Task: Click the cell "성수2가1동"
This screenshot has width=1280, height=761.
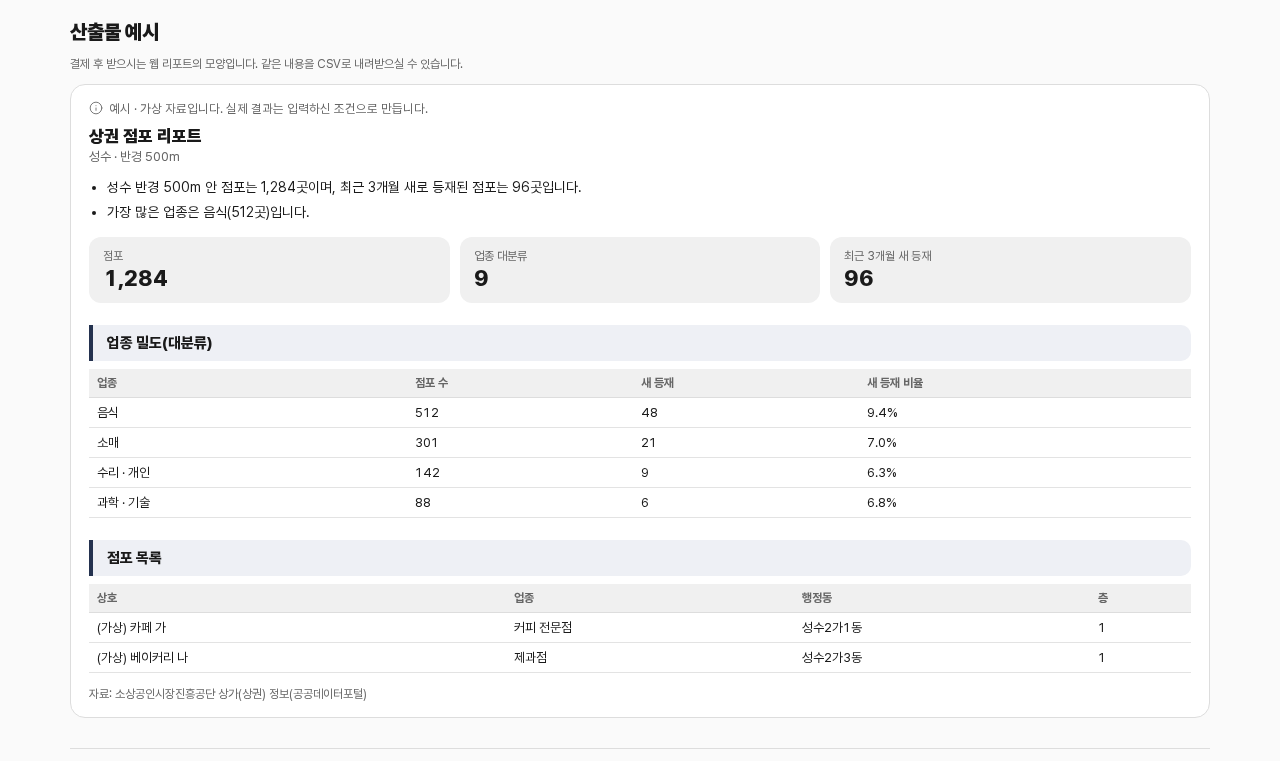Action: 832,628
